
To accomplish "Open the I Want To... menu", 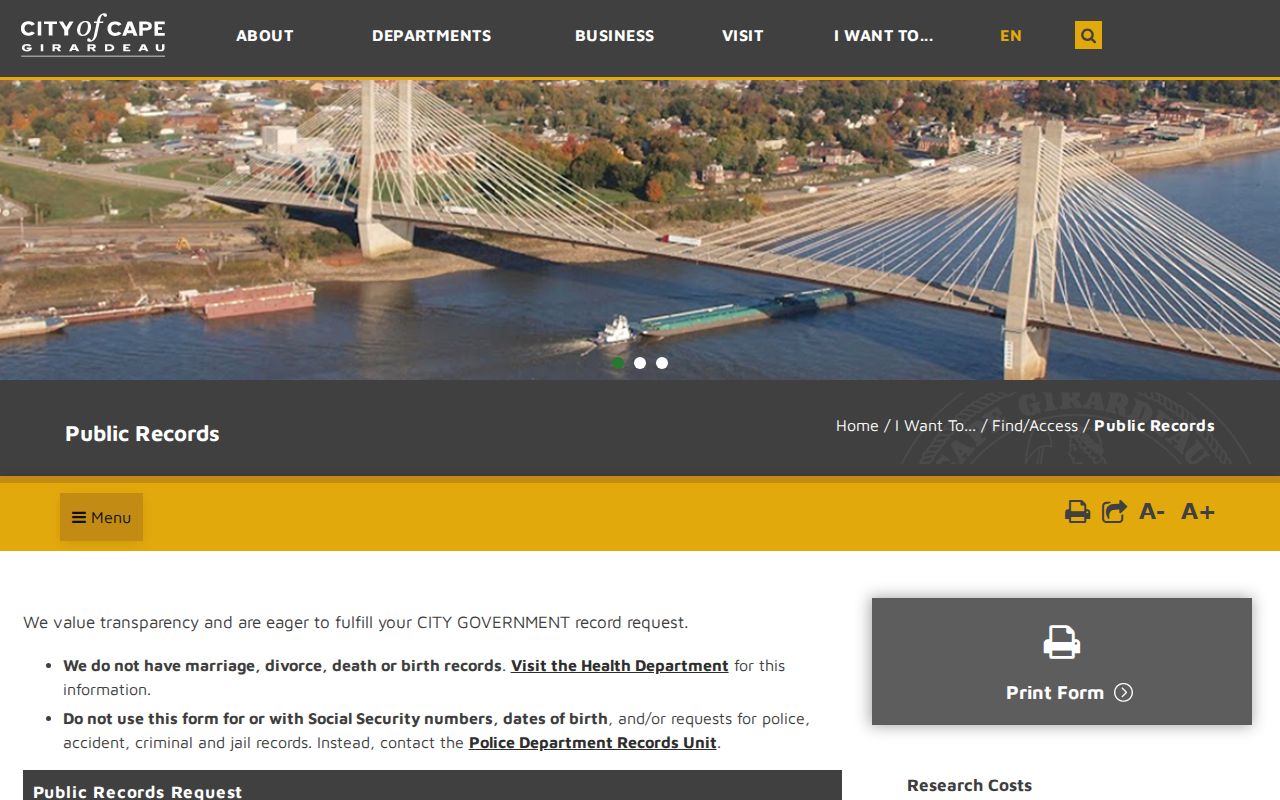I will point(884,36).
